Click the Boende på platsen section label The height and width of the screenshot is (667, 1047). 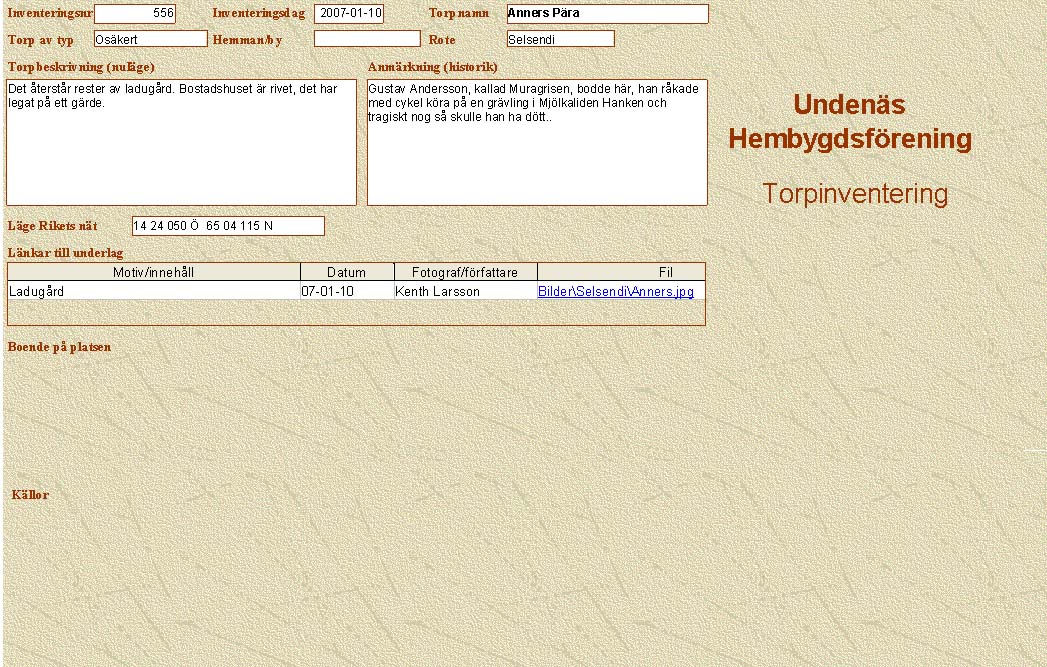[x=59, y=347]
